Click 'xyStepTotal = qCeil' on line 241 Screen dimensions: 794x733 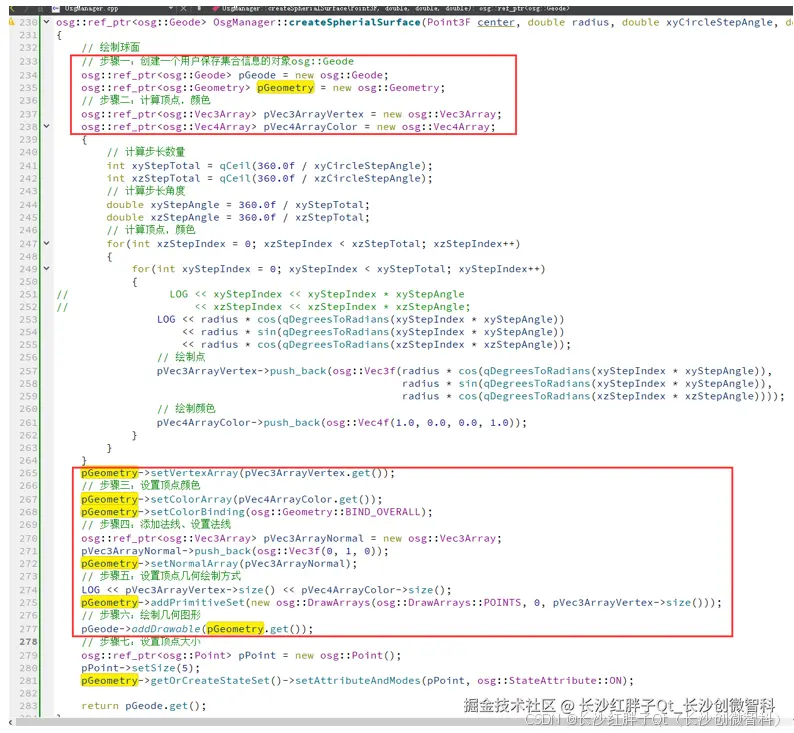[x=191, y=166]
